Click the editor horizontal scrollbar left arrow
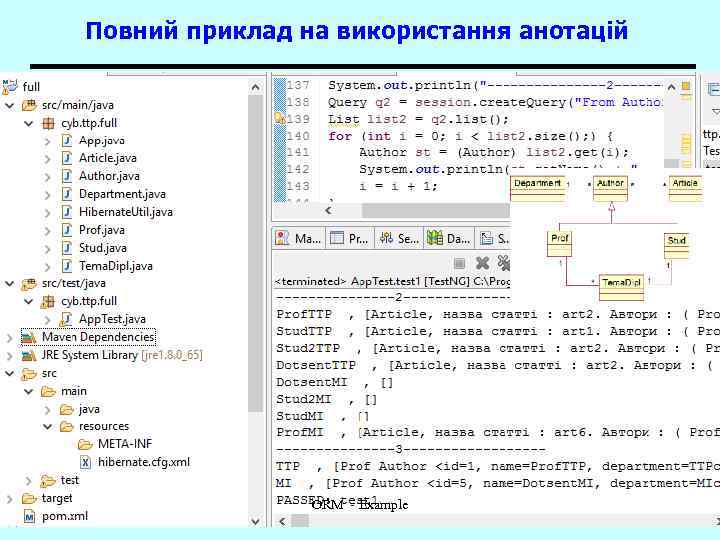 328,210
